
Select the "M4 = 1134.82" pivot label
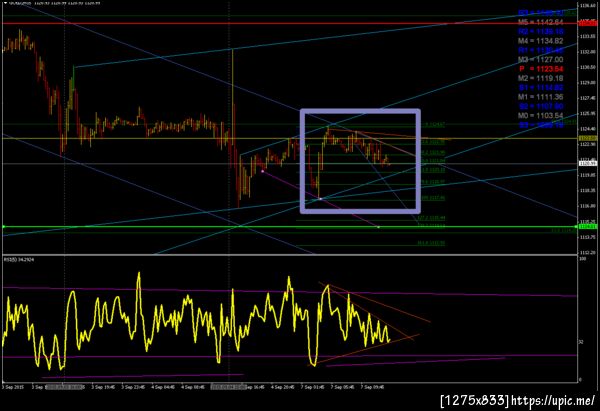(541, 41)
